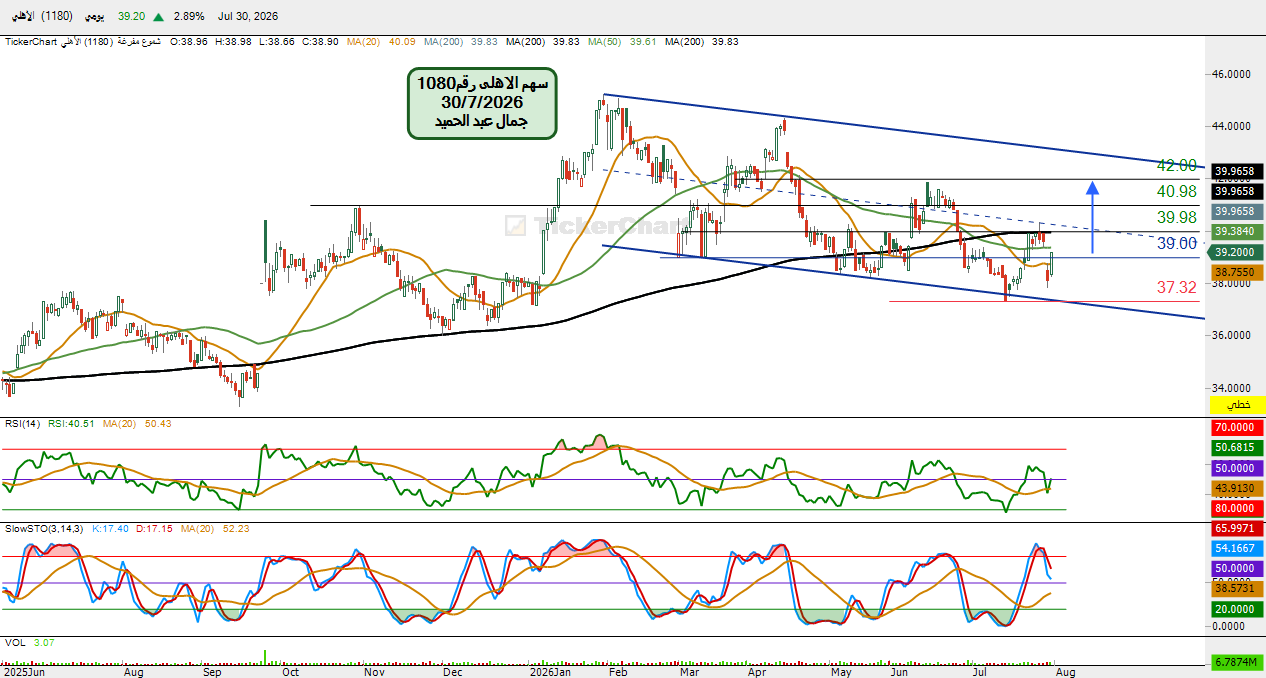This screenshot has height=678, width=1266.
Task: Click the gray-blue 39.9658 price axis tag
Action: (x=1238, y=211)
